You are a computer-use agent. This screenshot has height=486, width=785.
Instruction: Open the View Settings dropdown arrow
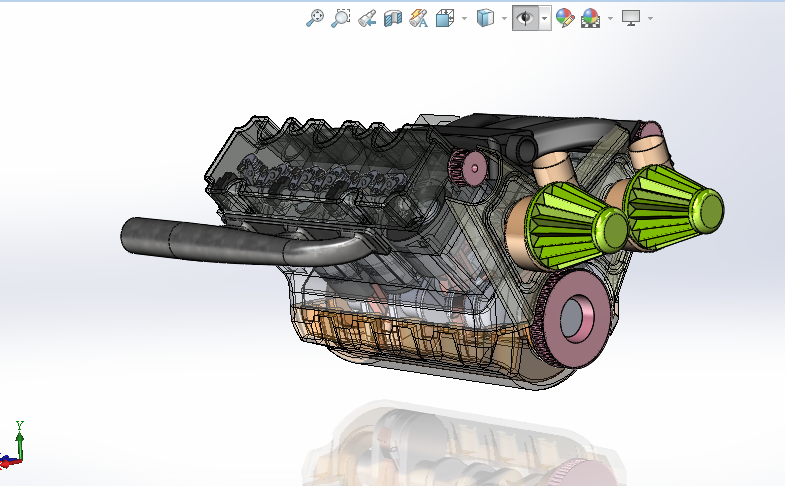pos(650,19)
